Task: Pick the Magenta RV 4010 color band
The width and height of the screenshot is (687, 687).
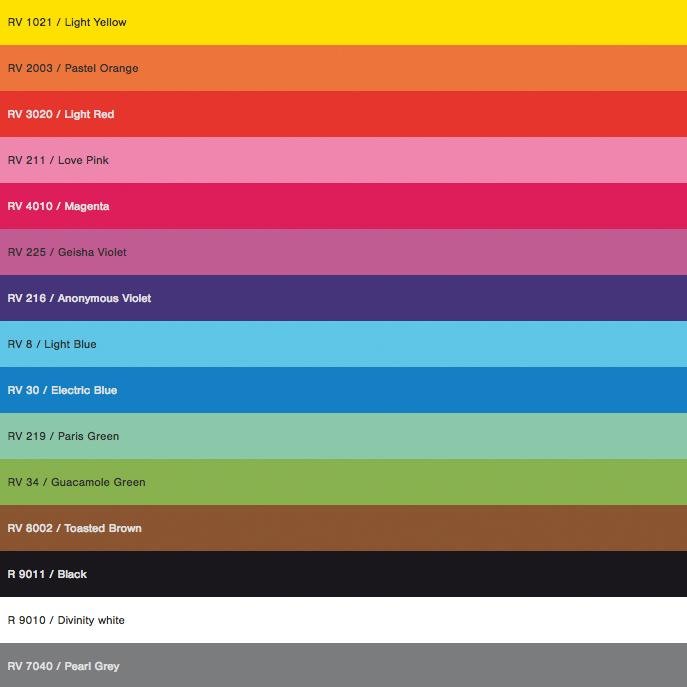Action: [344, 206]
